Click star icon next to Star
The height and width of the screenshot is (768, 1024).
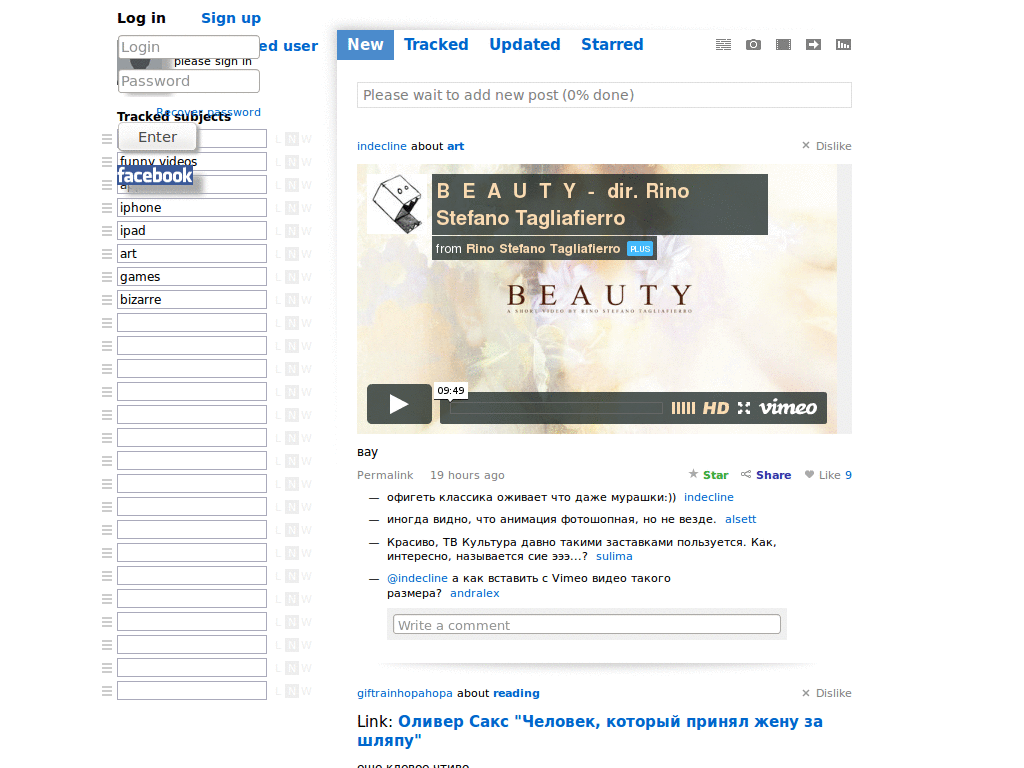click(693, 474)
